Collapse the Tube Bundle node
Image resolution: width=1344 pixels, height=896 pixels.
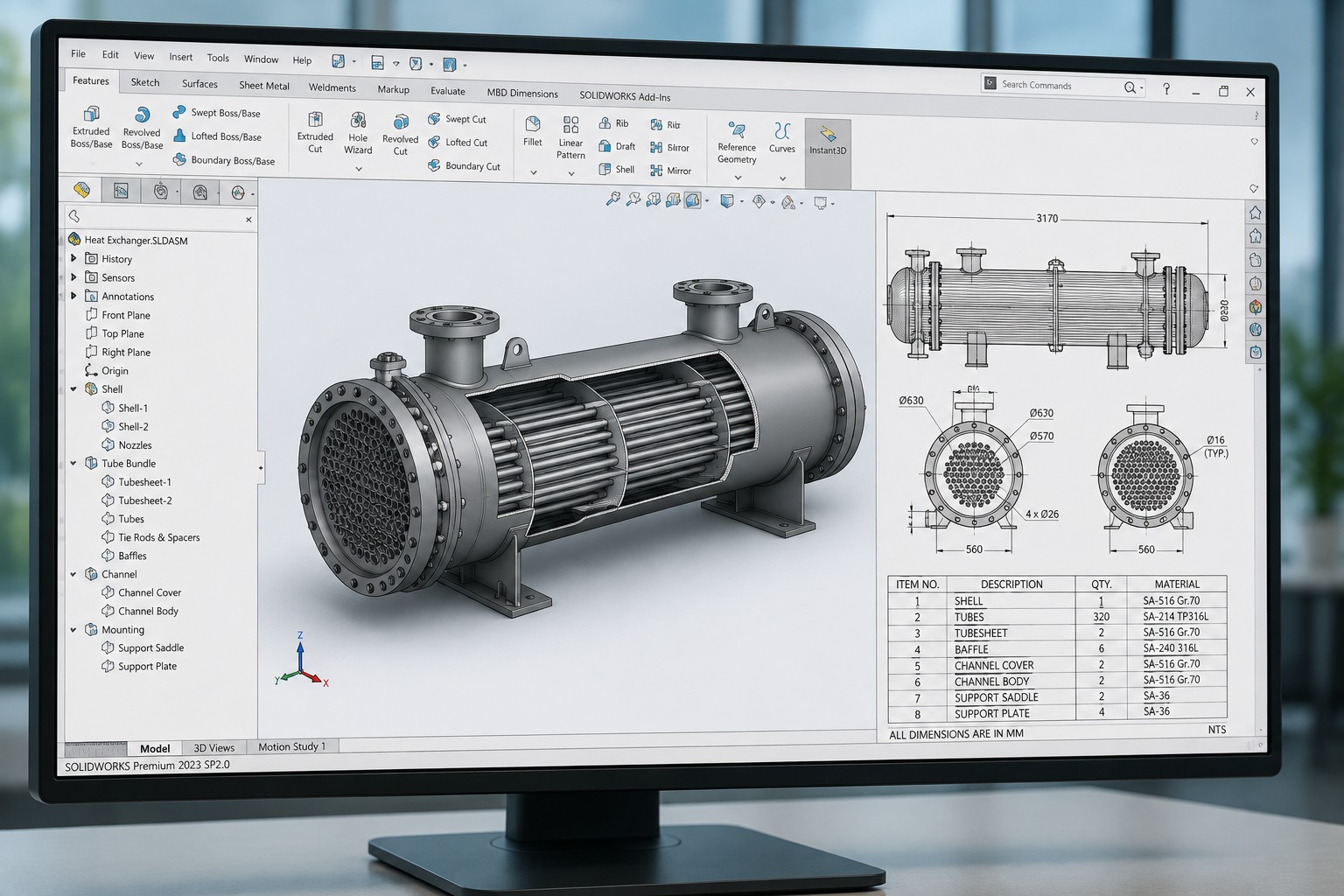click(x=73, y=463)
